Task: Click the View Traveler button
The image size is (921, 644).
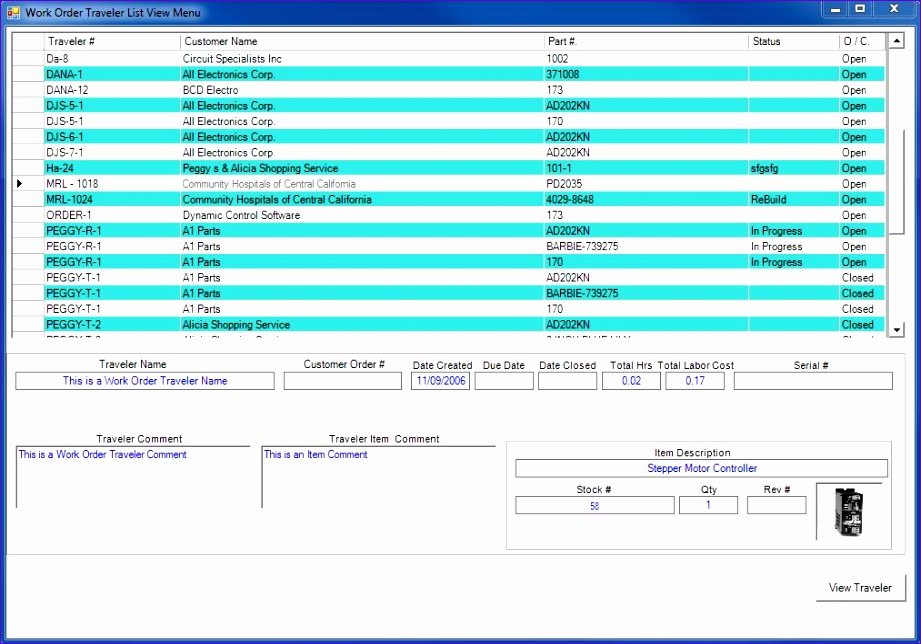Action: click(x=860, y=588)
